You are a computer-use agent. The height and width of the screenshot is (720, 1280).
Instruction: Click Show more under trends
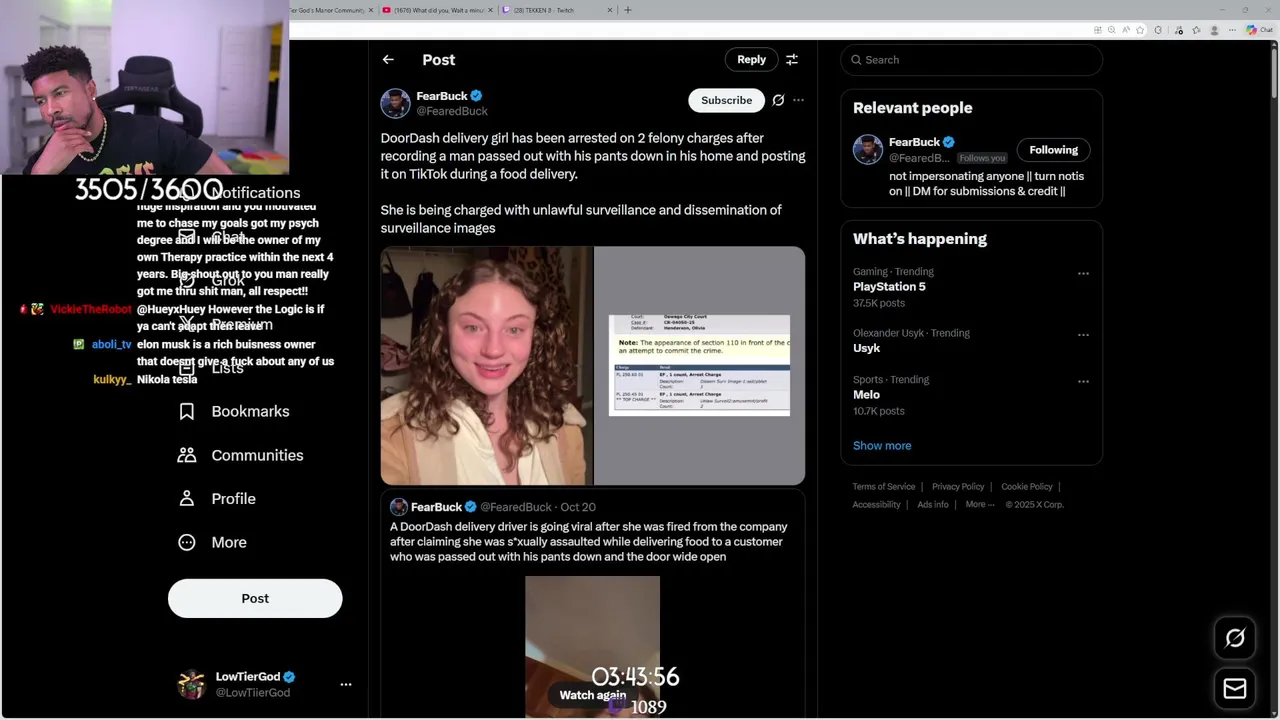(882, 446)
